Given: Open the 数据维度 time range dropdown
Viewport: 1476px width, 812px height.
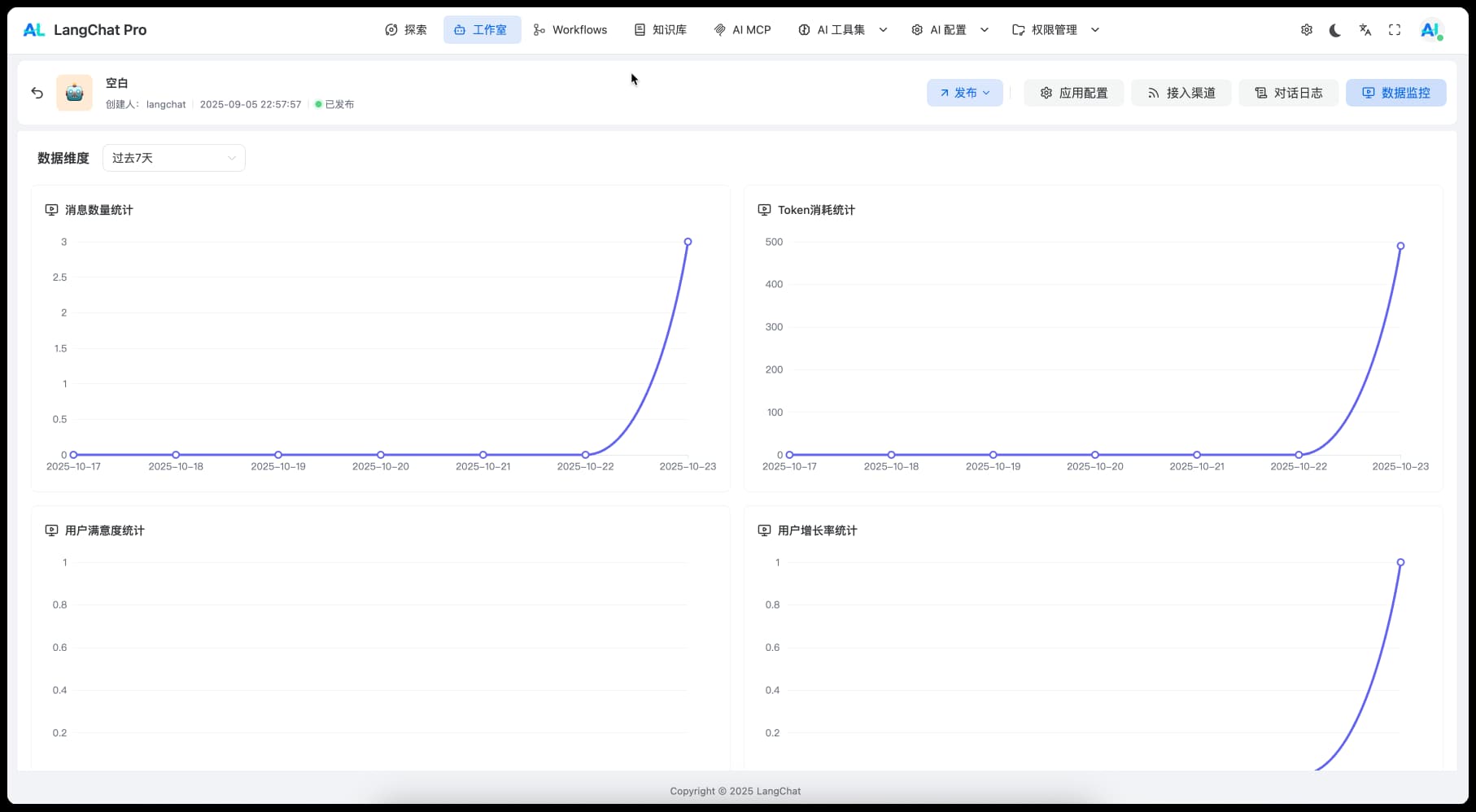Looking at the screenshot, I should click(x=173, y=158).
